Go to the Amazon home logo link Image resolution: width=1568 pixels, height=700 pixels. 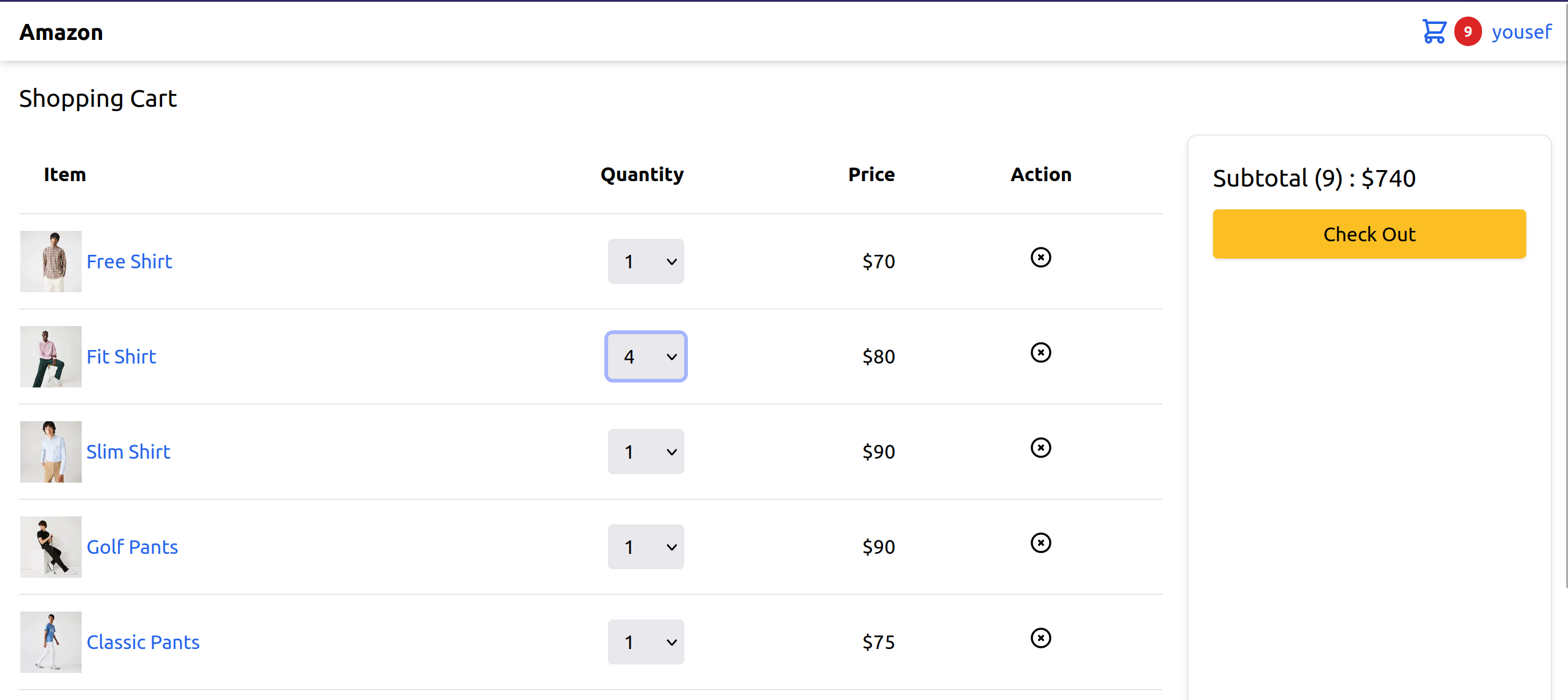(61, 33)
